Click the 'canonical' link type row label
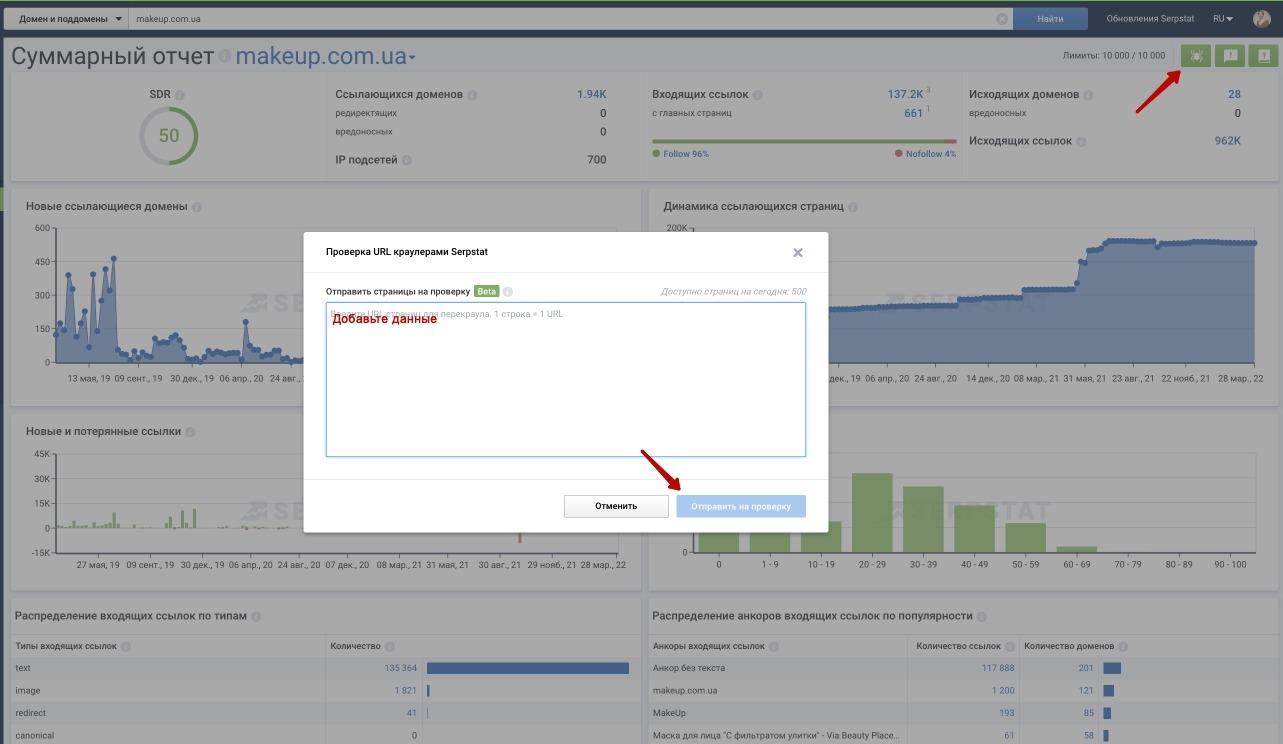This screenshot has height=744, width=1283. [35, 736]
